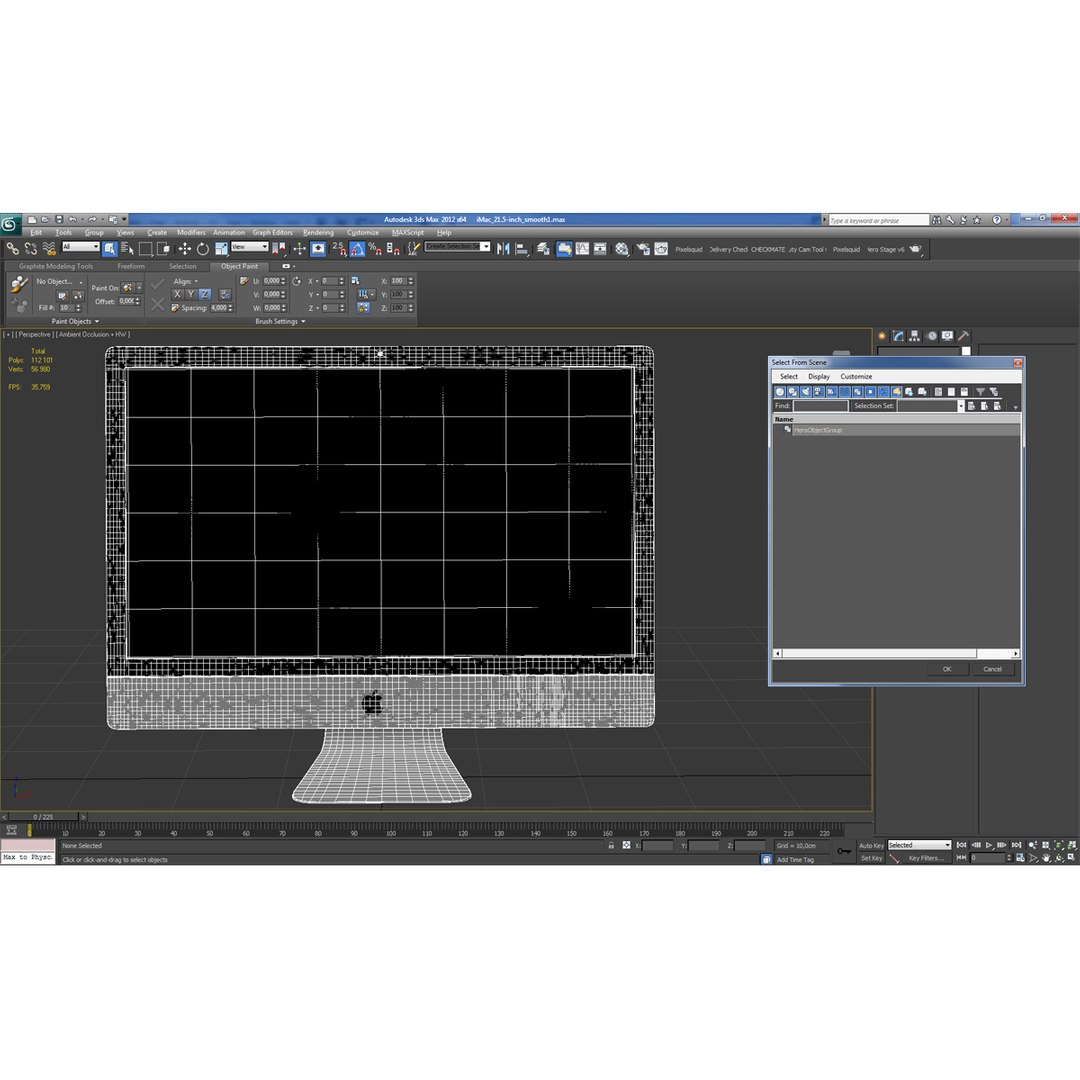Viewport: 1080px width, 1080px height.
Task: Open Key Filters settings
Action: coord(926,858)
